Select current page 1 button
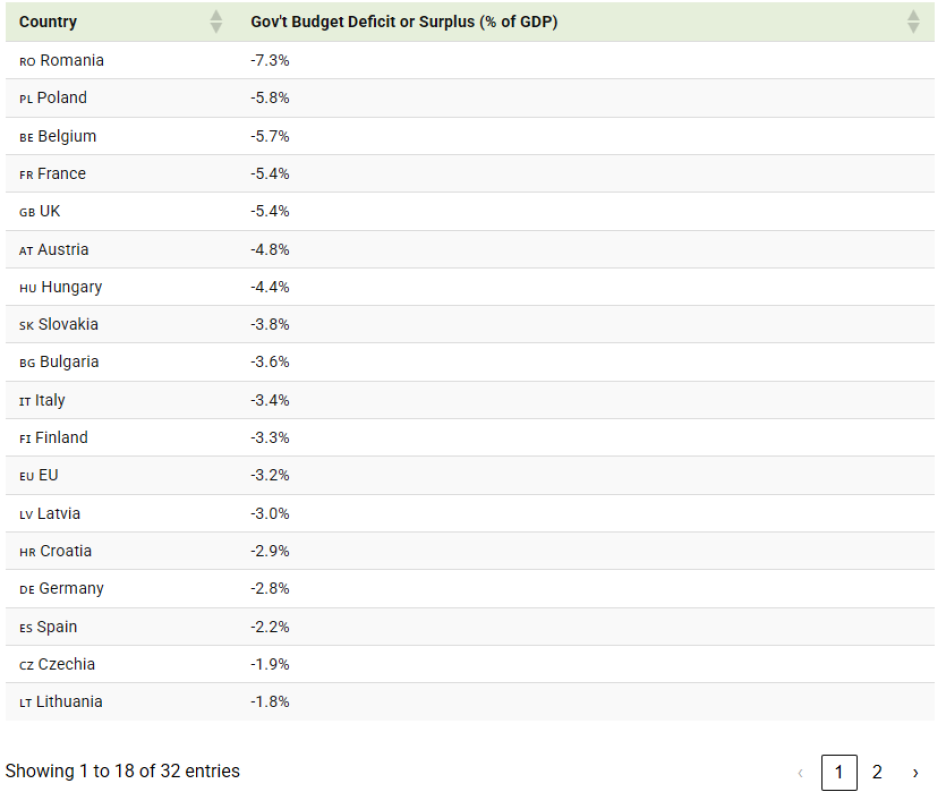This screenshot has height=792, width=946. (x=839, y=772)
